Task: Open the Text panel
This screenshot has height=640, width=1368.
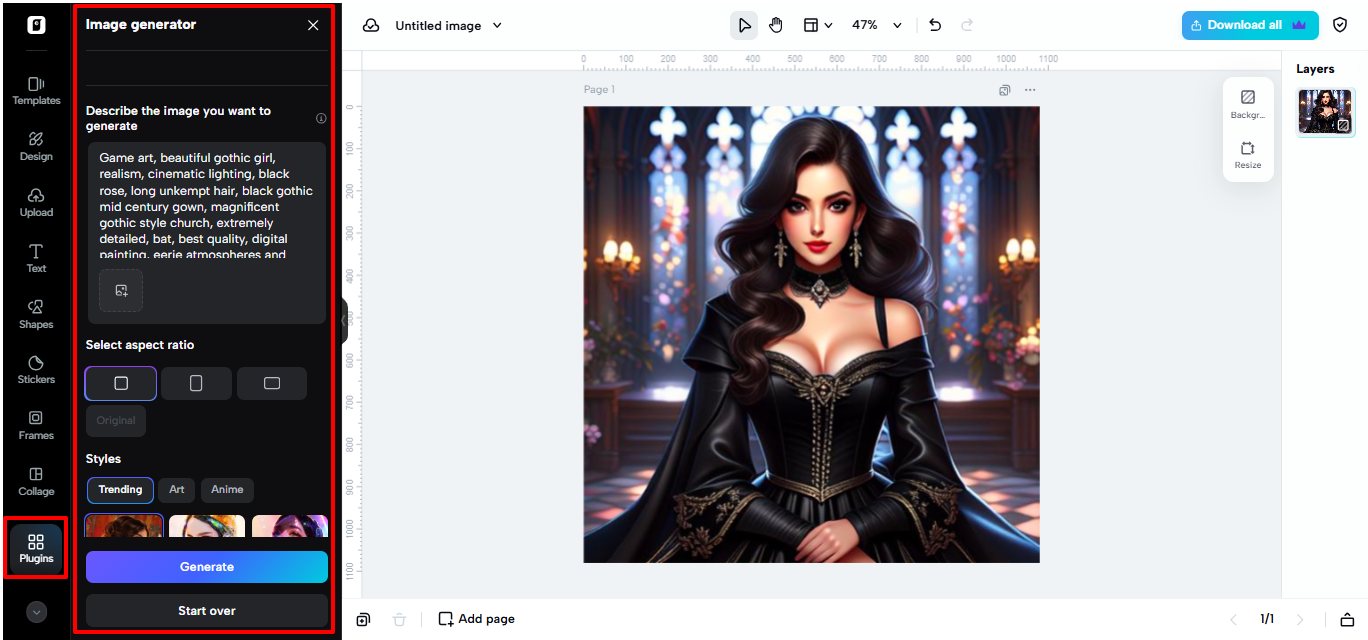Action: coord(36,259)
